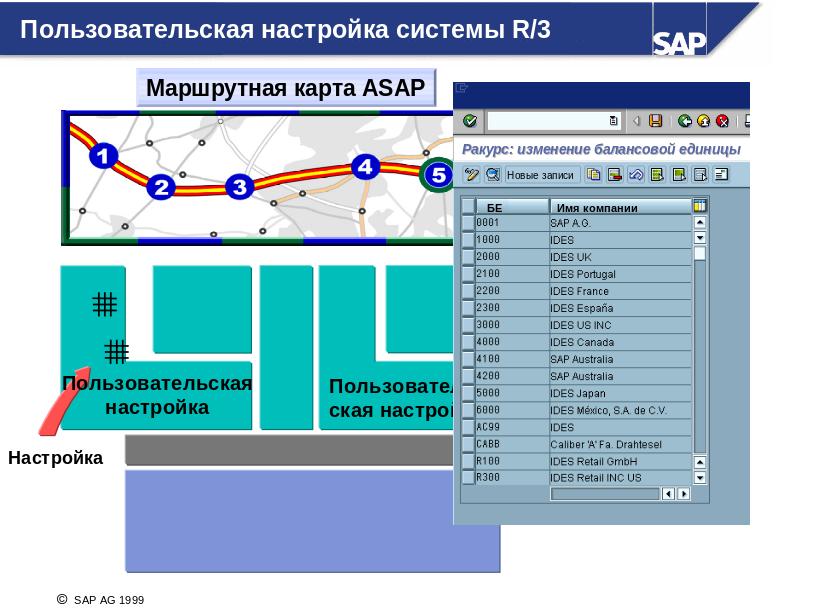
Task: Click the green checkmark Enter icon
Action: tap(469, 121)
